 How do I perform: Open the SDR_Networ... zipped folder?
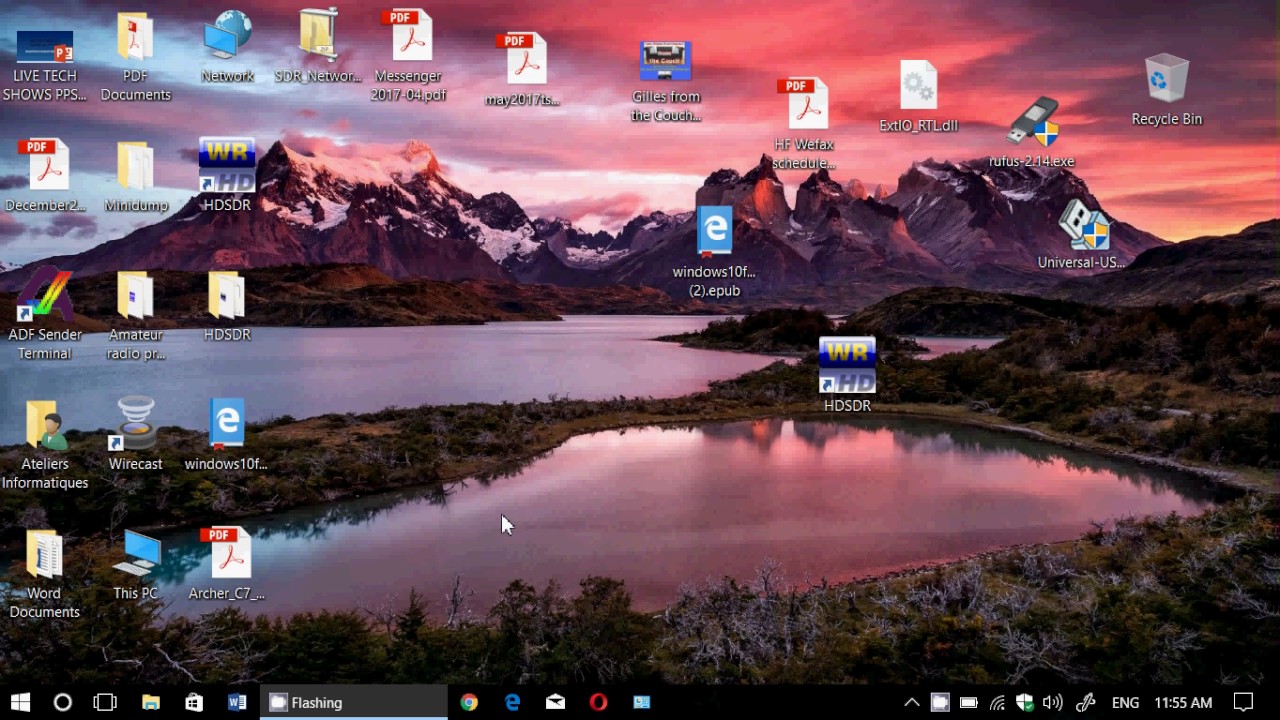pyautogui.click(x=318, y=47)
